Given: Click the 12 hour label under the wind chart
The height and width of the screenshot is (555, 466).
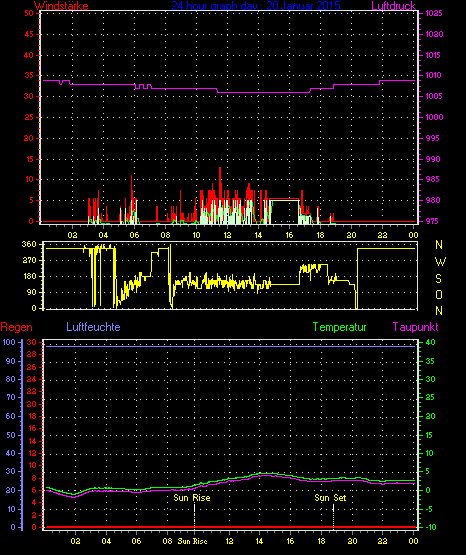Looking at the screenshot, I should (227, 235).
